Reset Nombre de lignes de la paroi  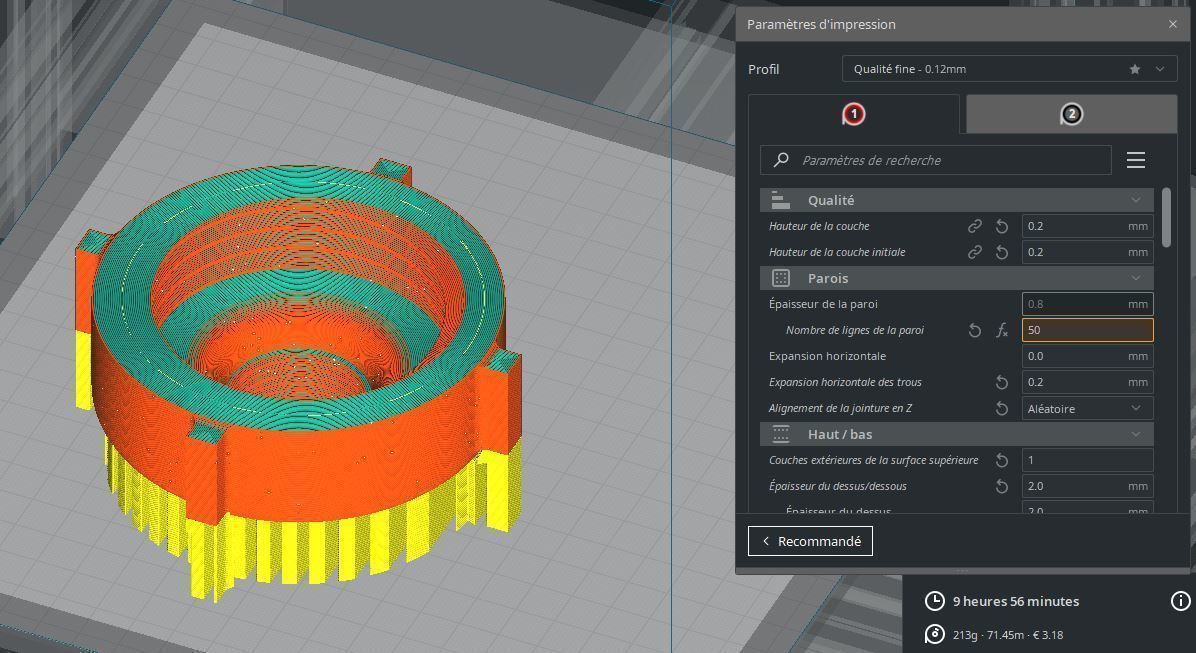[x=974, y=330]
